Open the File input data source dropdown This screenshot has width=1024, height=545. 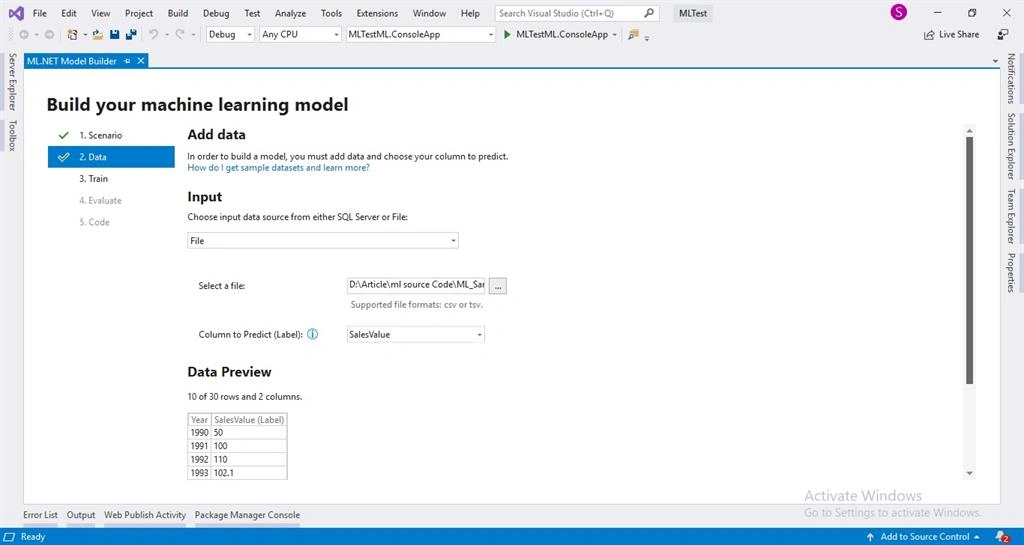tap(323, 241)
